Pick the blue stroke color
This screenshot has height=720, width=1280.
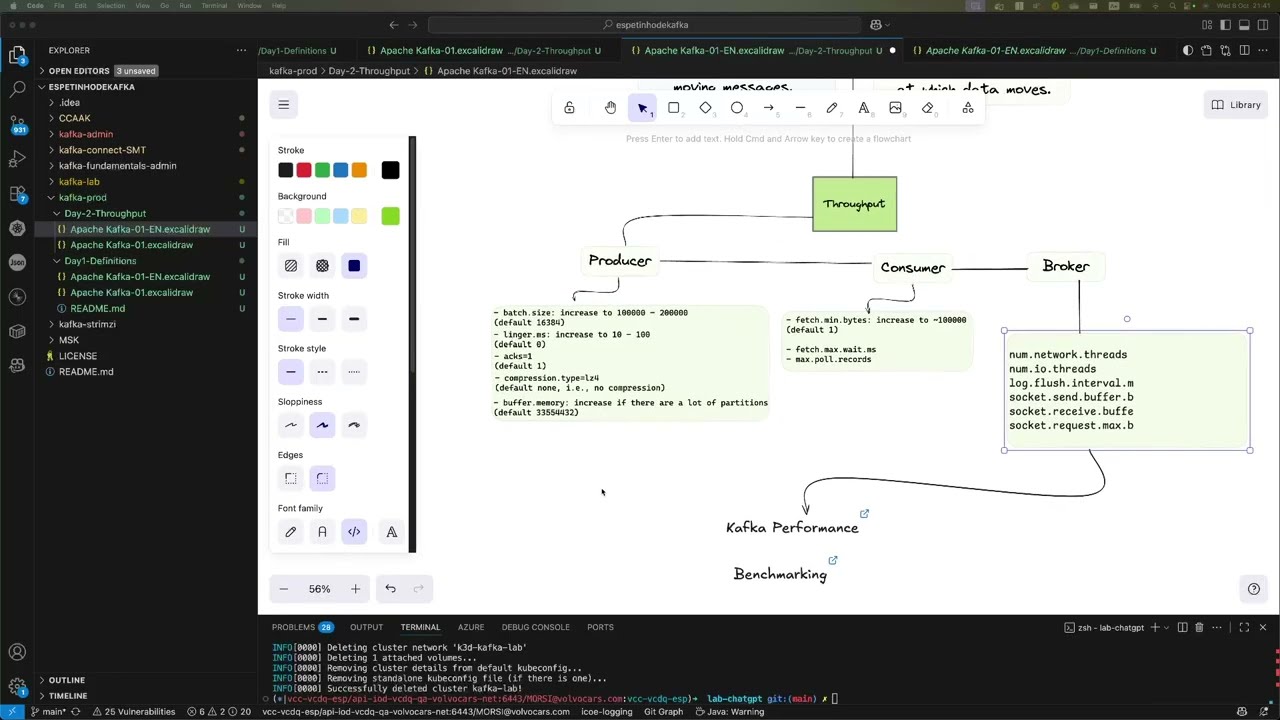click(341, 170)
